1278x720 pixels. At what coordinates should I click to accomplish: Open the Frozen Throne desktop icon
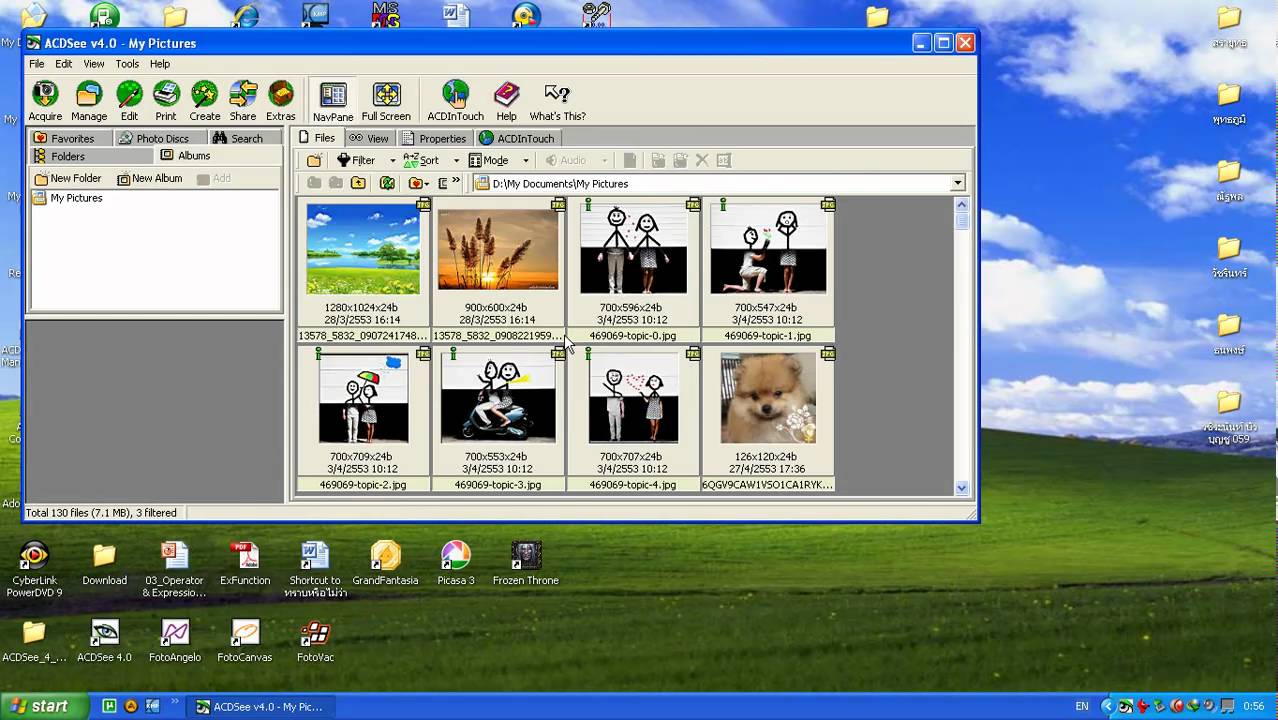click(526, 564)
